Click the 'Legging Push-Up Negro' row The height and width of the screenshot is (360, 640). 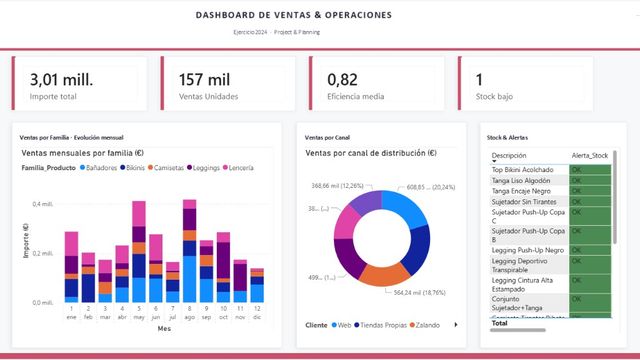[x=551, y=250]
